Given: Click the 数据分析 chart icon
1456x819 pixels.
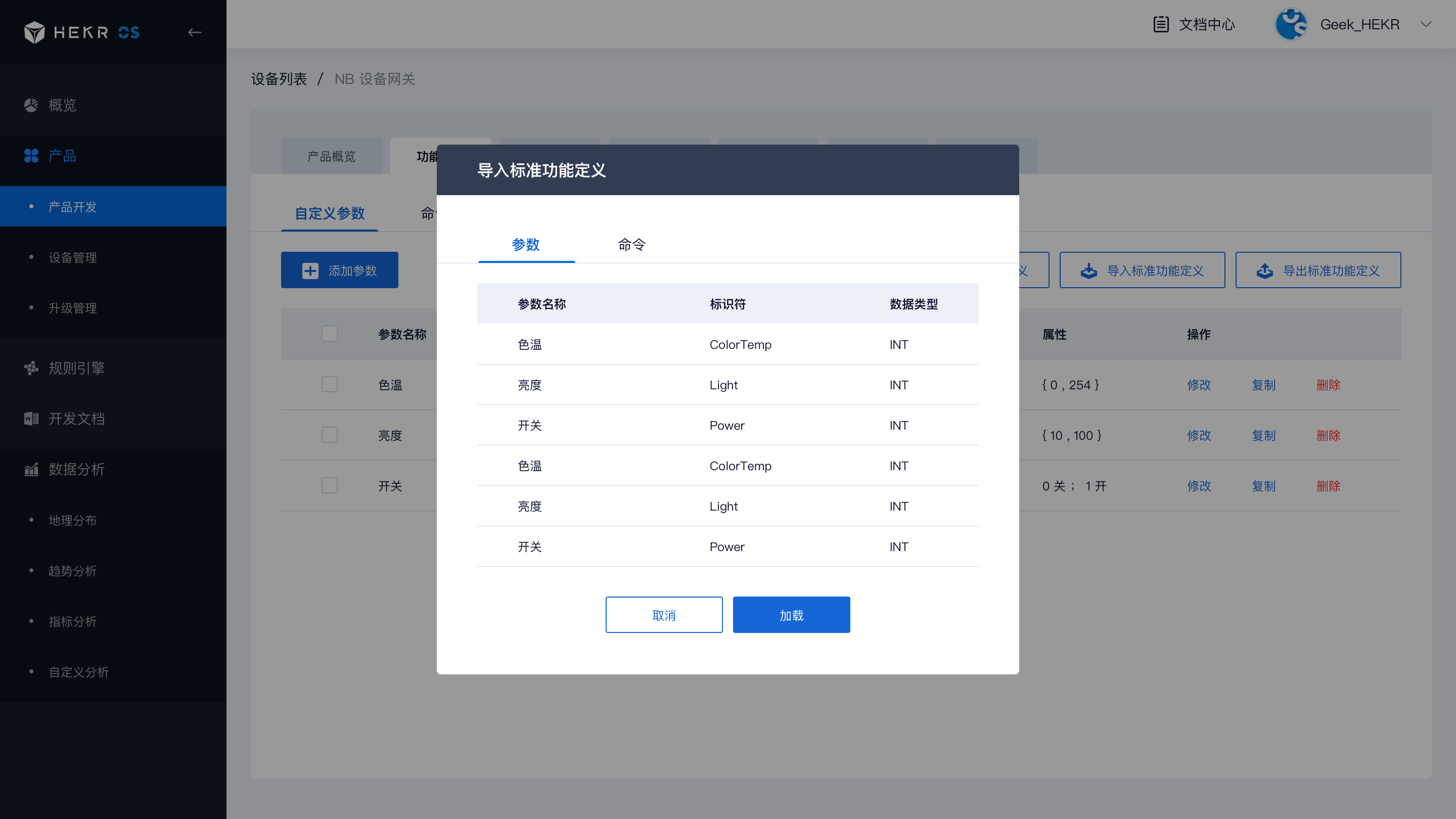Looking at the screenshot, I should coord(31,469).
